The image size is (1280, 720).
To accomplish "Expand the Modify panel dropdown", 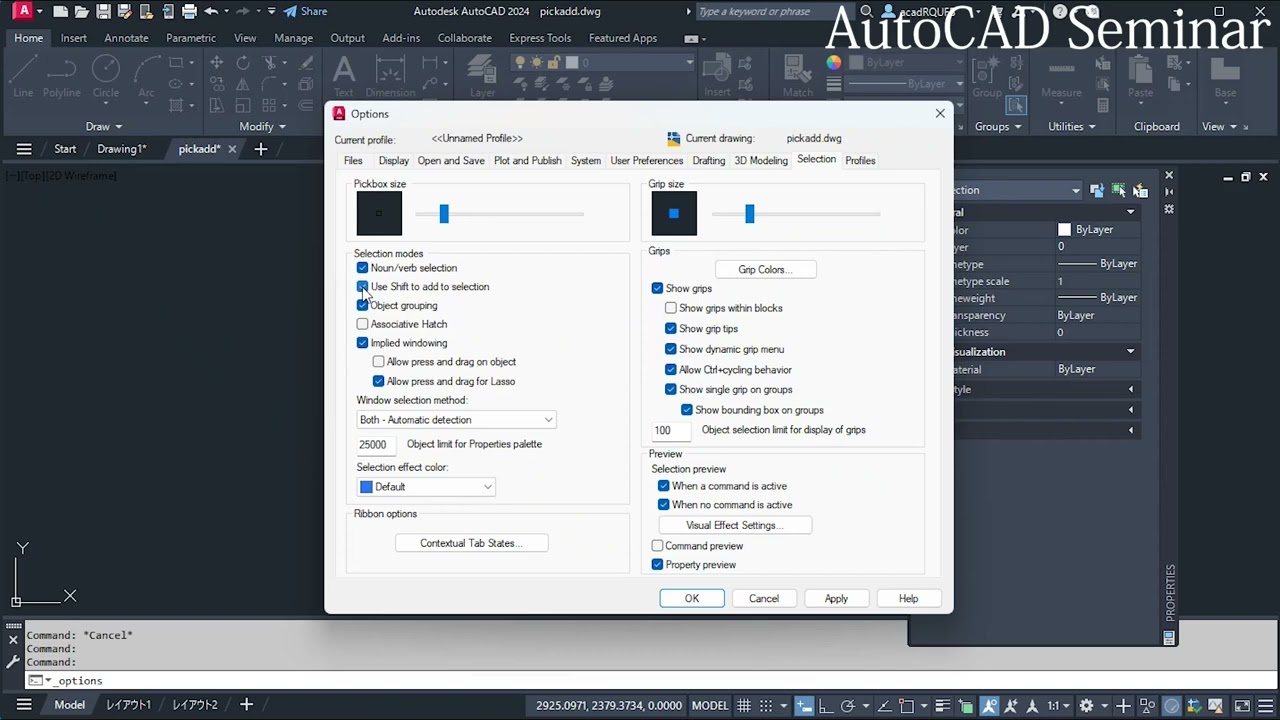I will [263, 127].
